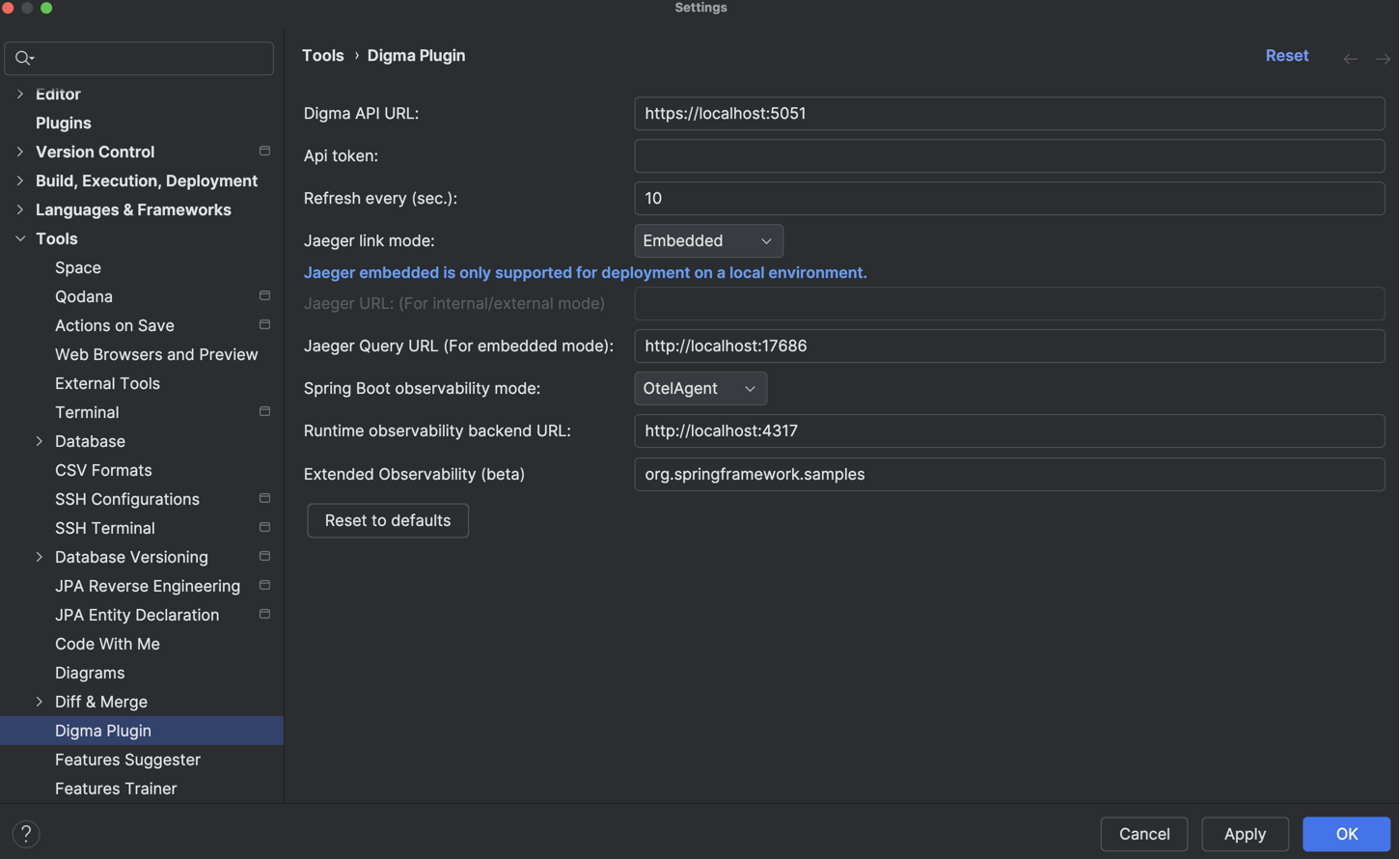Click the Tools breadcrumb at the top

click(x=322, y=55)
